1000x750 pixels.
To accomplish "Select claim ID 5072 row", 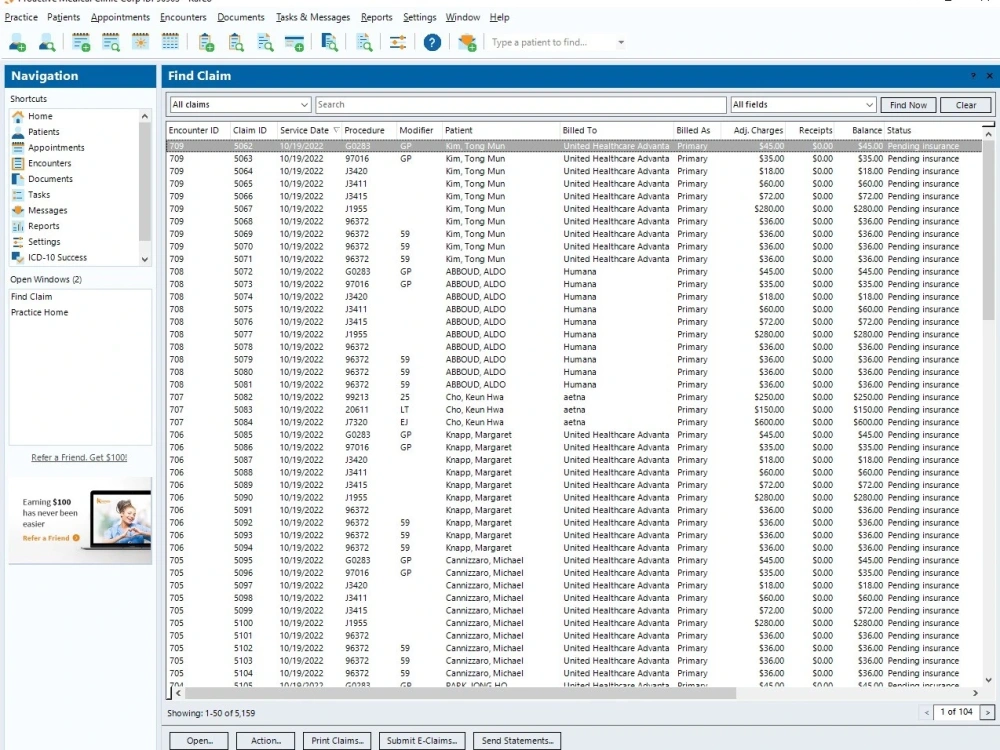I will 574,272.
